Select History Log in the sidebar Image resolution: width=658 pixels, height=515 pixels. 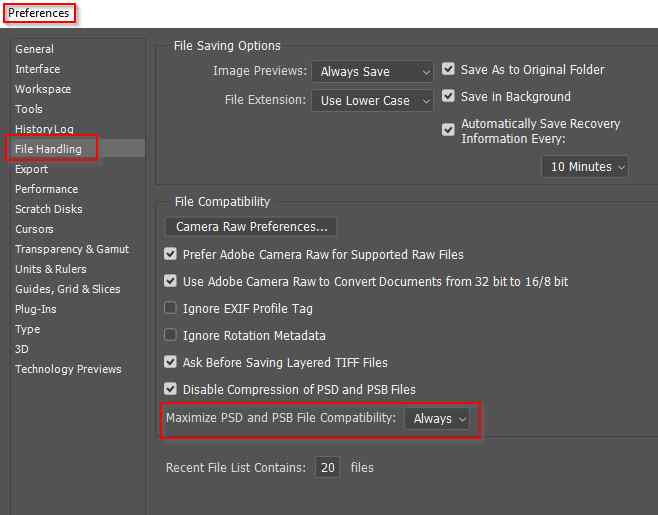[44, 129]
